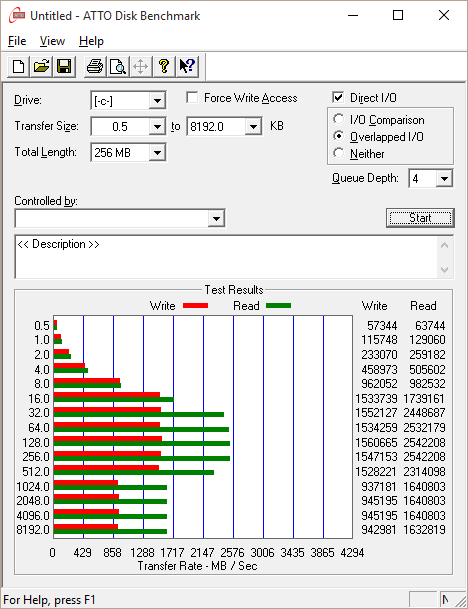Open the Help menu
The image size is (468, 609).
pyautogui.click(x=91, y=41)
